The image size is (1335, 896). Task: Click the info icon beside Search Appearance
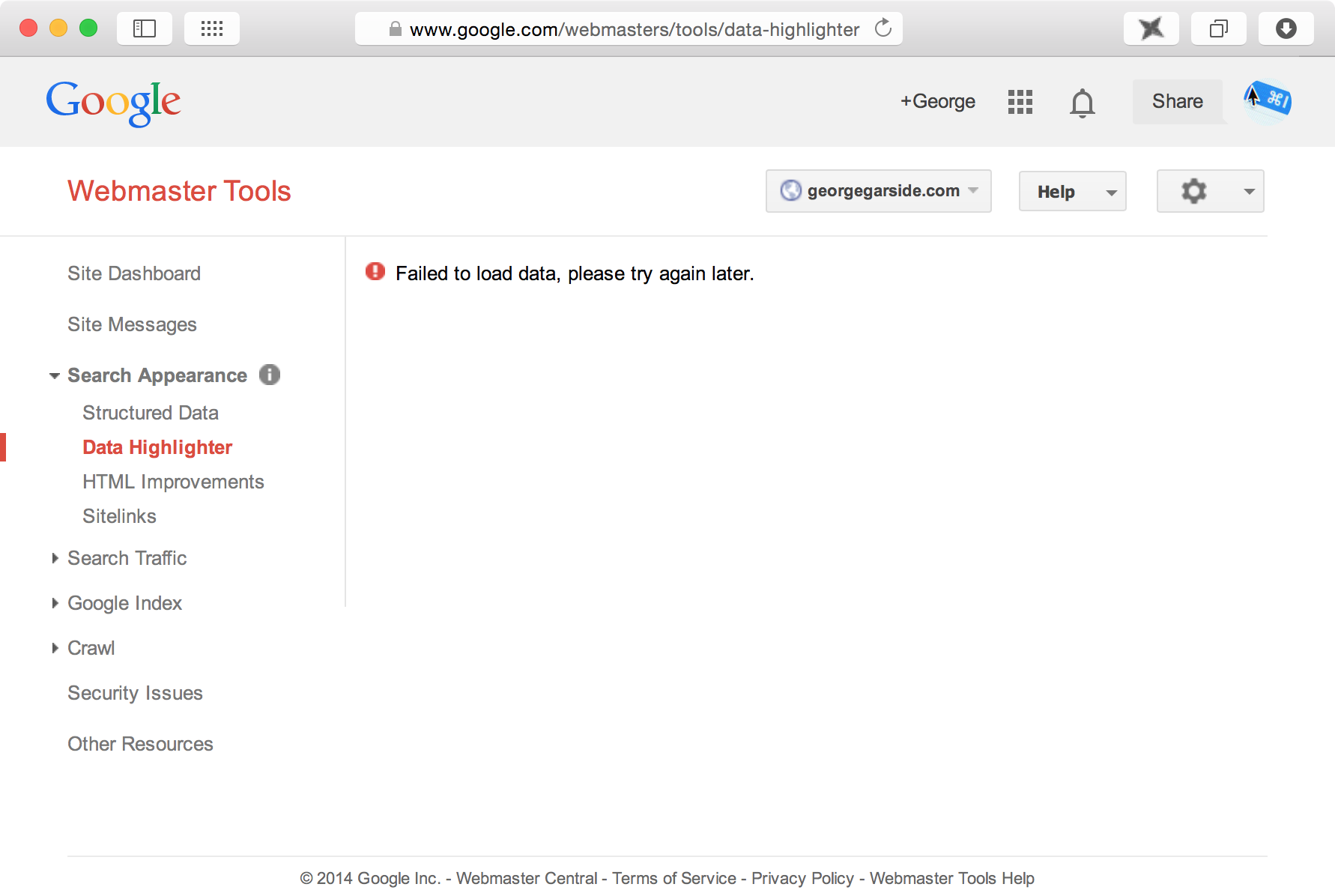pyautogui.click(x=270, y=375)
